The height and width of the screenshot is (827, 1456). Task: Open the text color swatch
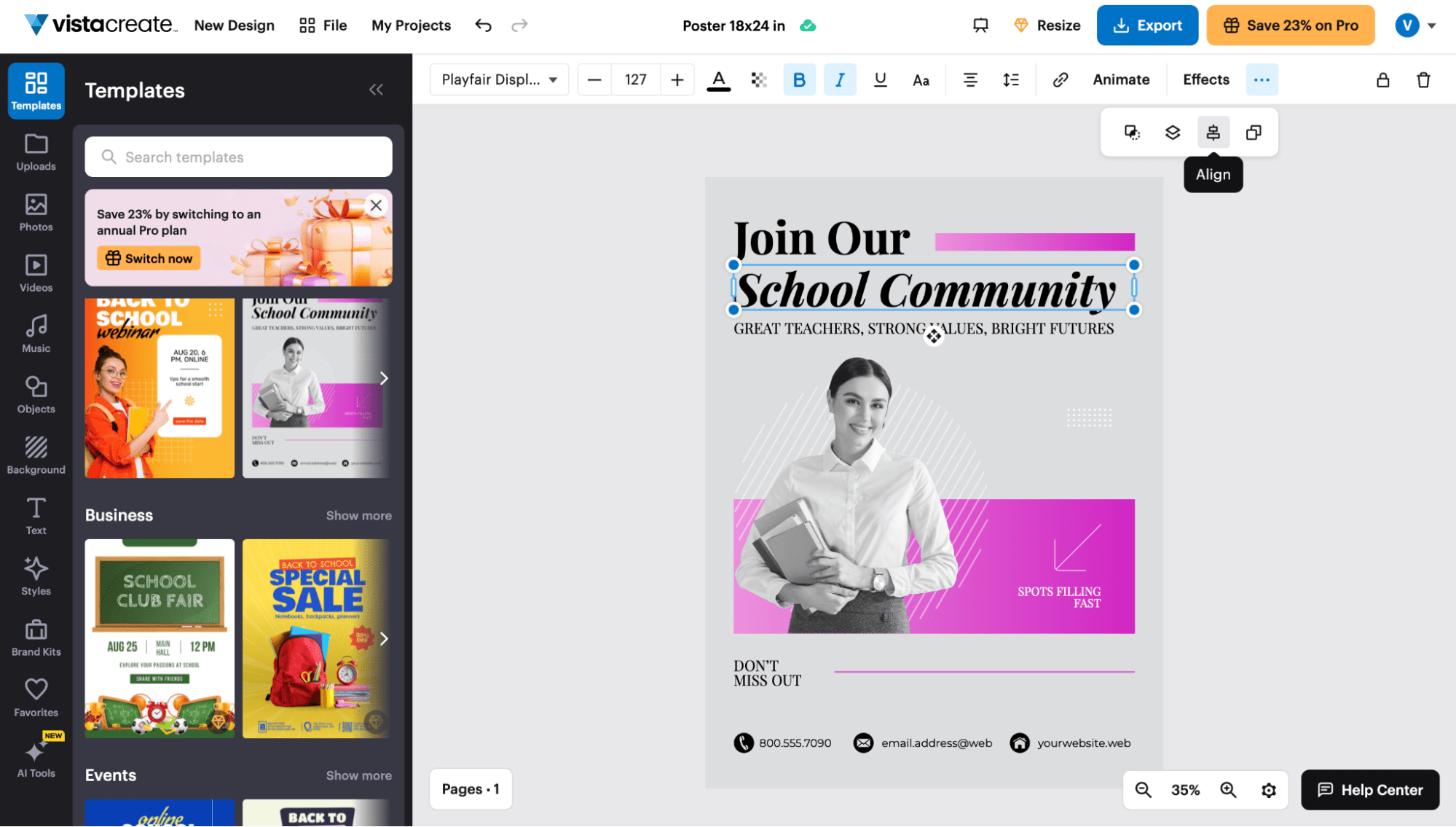click(x=718, y=79)
